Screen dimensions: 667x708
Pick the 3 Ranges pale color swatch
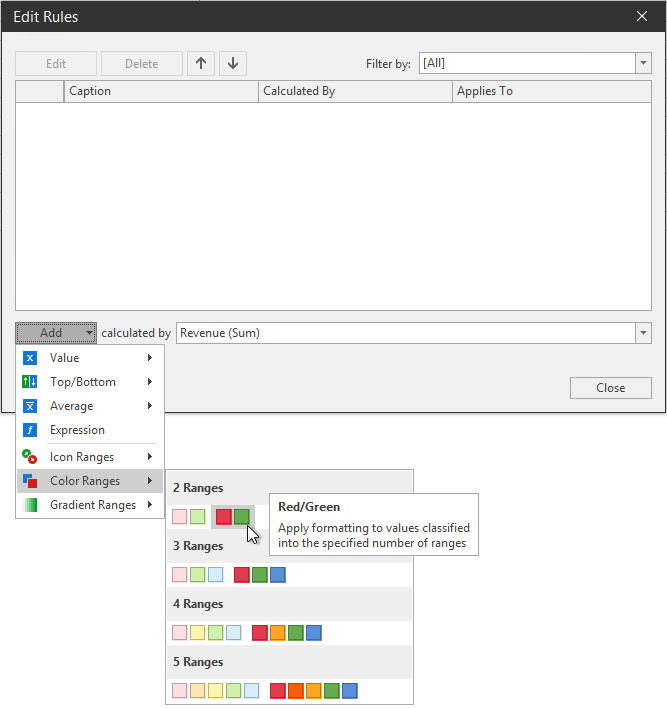[x=198, y=575]
